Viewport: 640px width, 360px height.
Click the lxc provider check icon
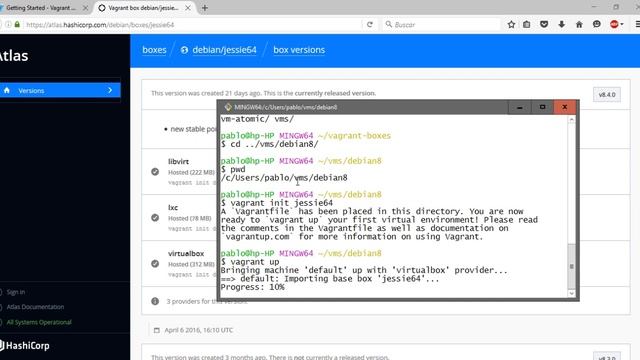(155, 218)
